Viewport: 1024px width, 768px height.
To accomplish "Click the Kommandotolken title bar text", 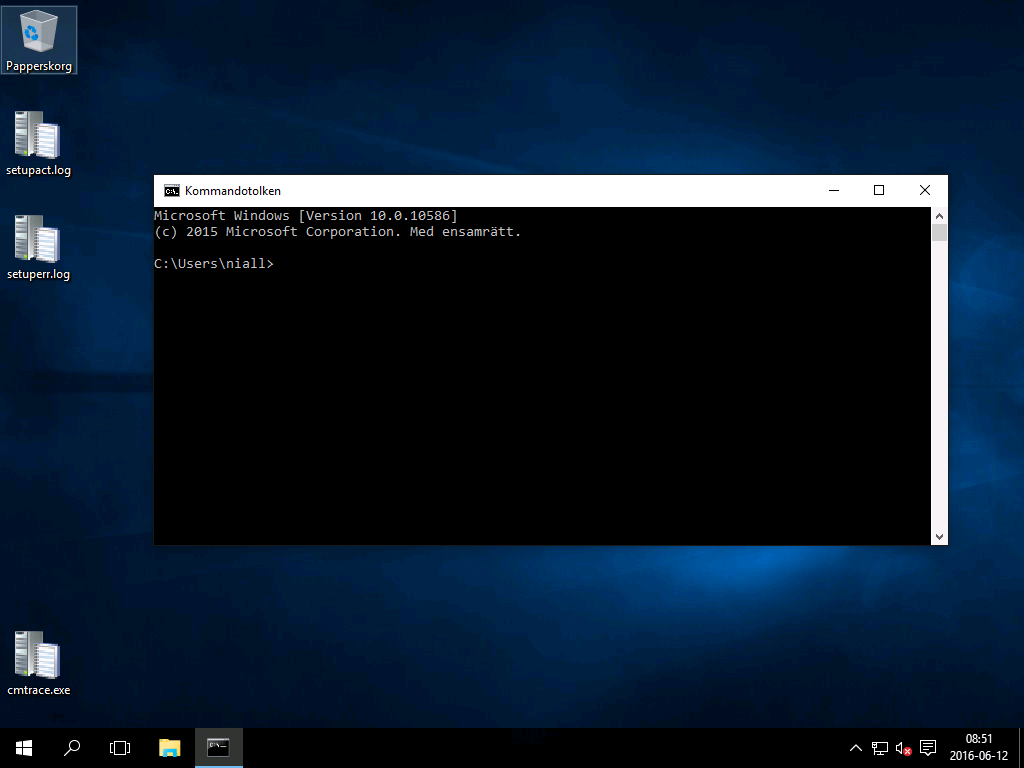I will [x=232, y=191].
